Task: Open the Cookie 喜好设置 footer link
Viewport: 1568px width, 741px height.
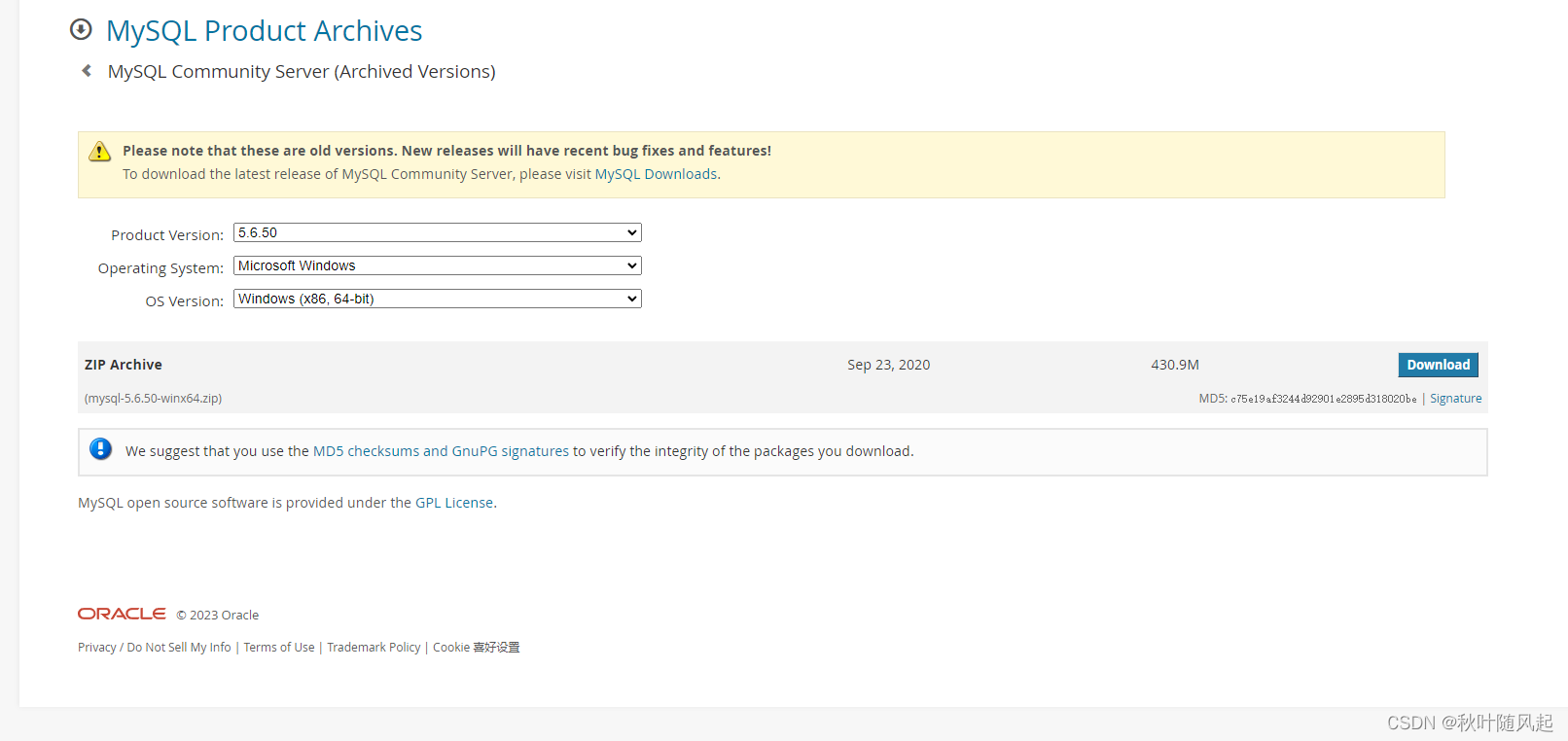Action: 477,648
